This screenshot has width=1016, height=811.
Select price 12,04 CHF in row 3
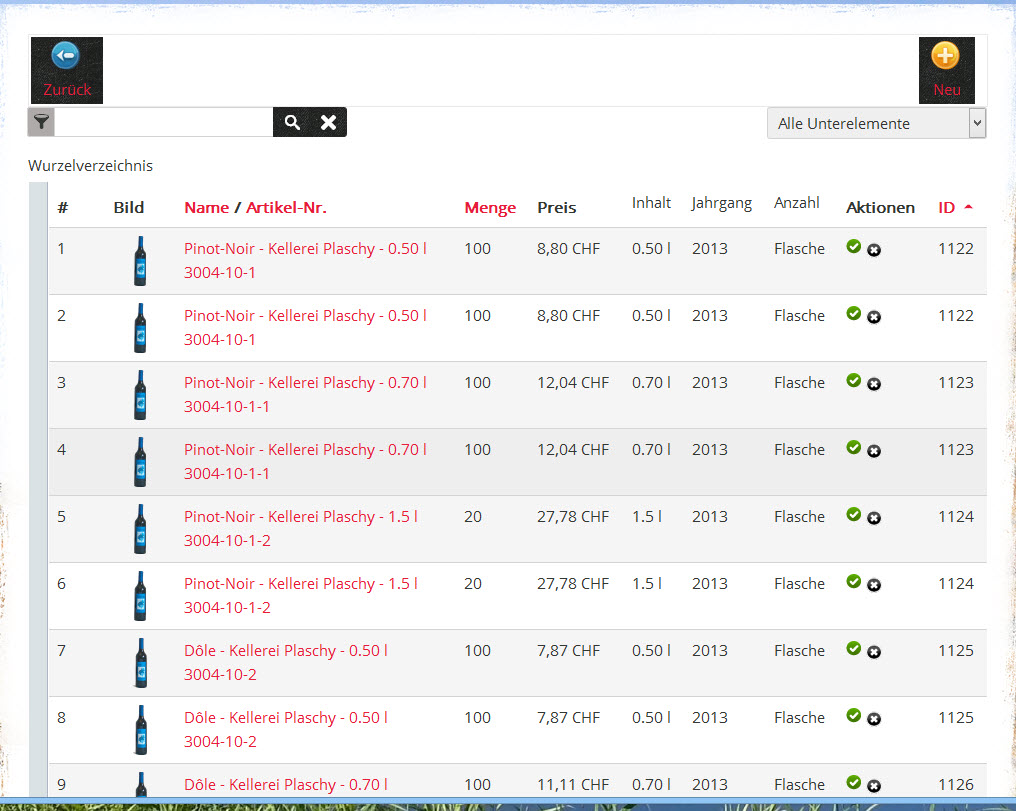point(573,383)
